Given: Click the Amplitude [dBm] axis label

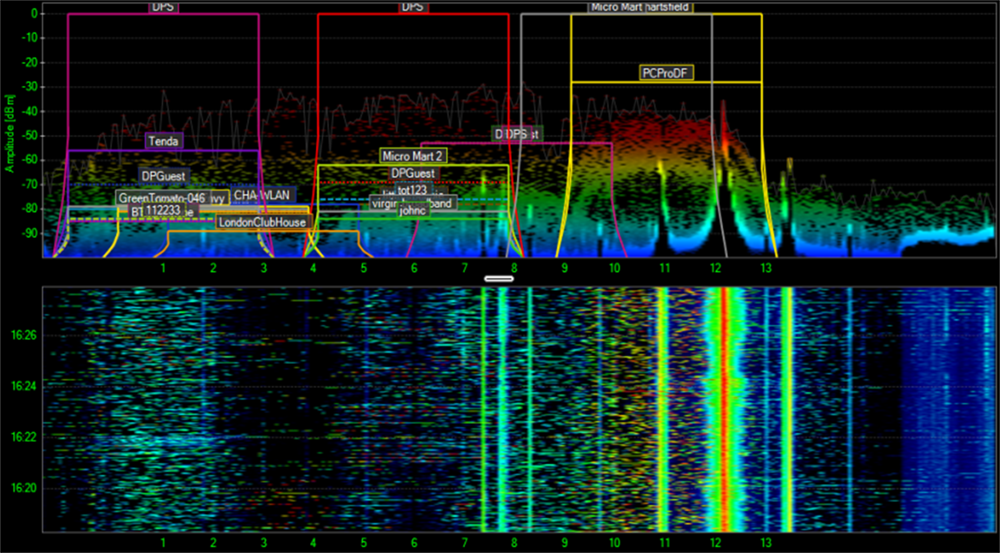Looking at the screenshot, I should (9, 130).
